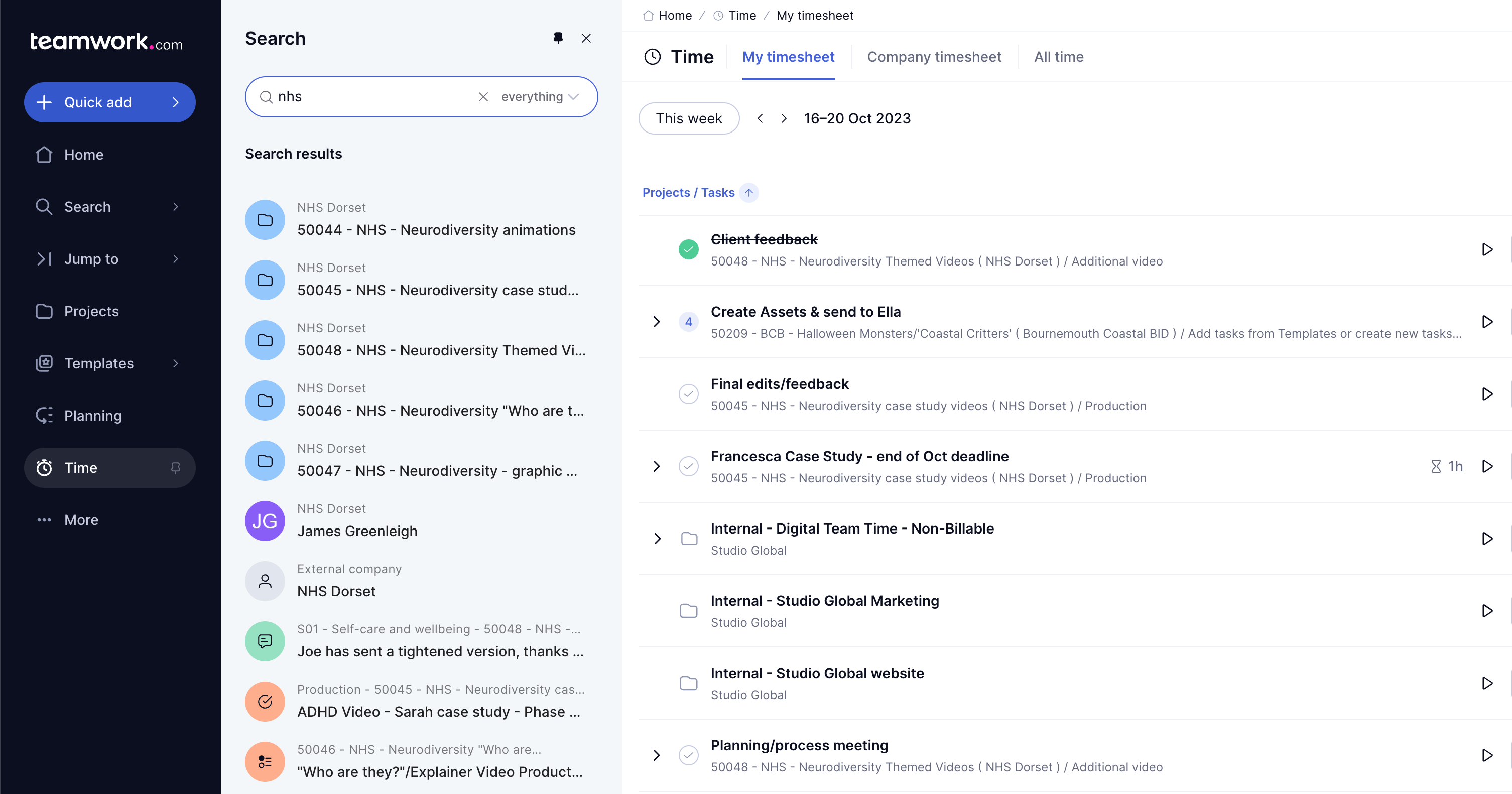Mark Francesca Case Study task complete
The image size is (1512, 794).
click(x=689, y=466)
